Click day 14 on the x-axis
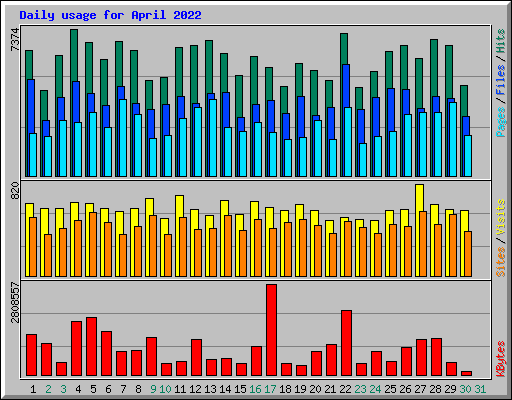The height and width of the screenshot is (400, 512). tap(225, 389)
